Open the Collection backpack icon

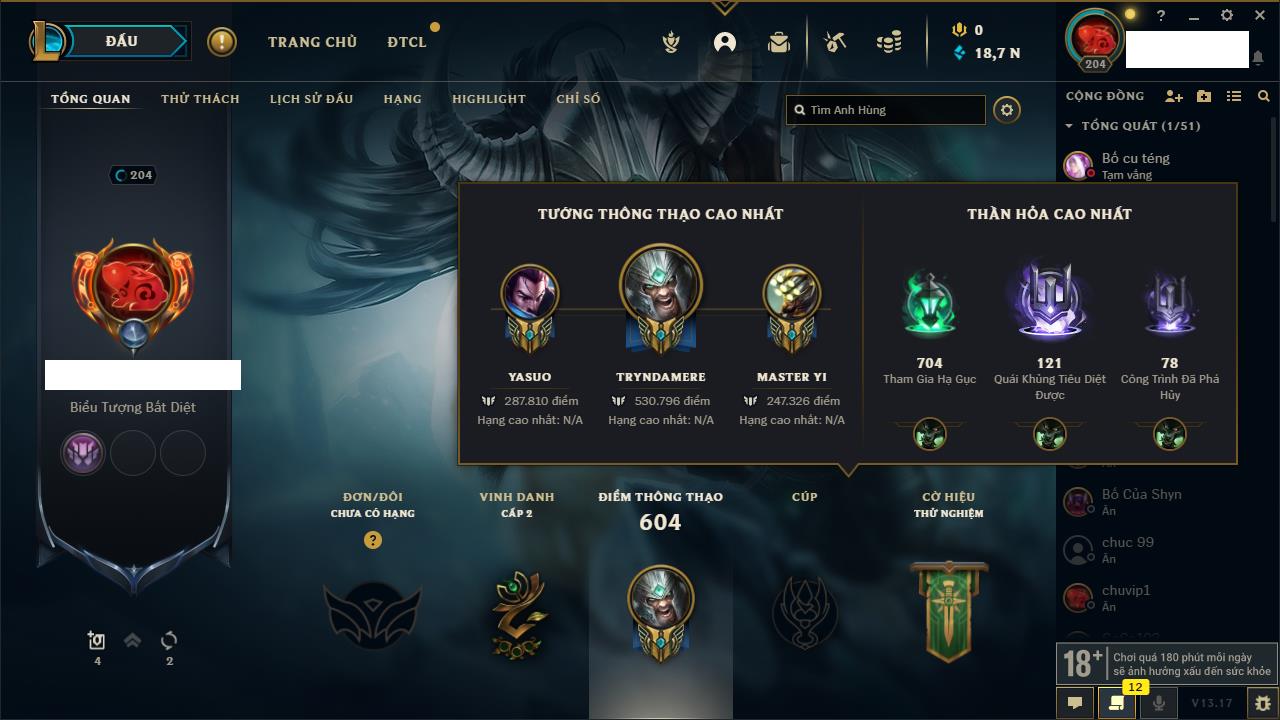point(778,42)
